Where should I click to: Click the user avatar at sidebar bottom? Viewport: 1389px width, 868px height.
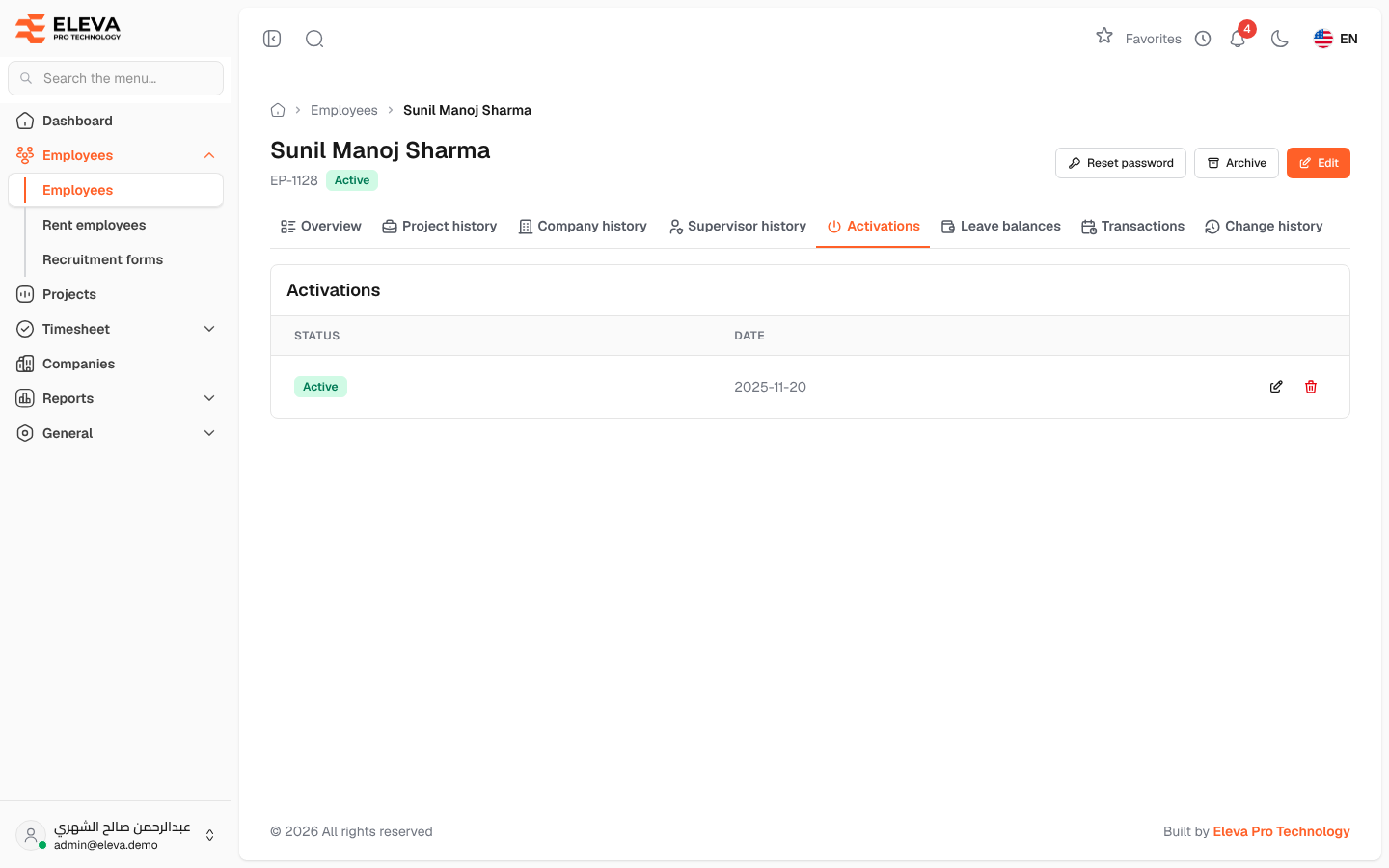pyautogui.click(x=31, y=835)
